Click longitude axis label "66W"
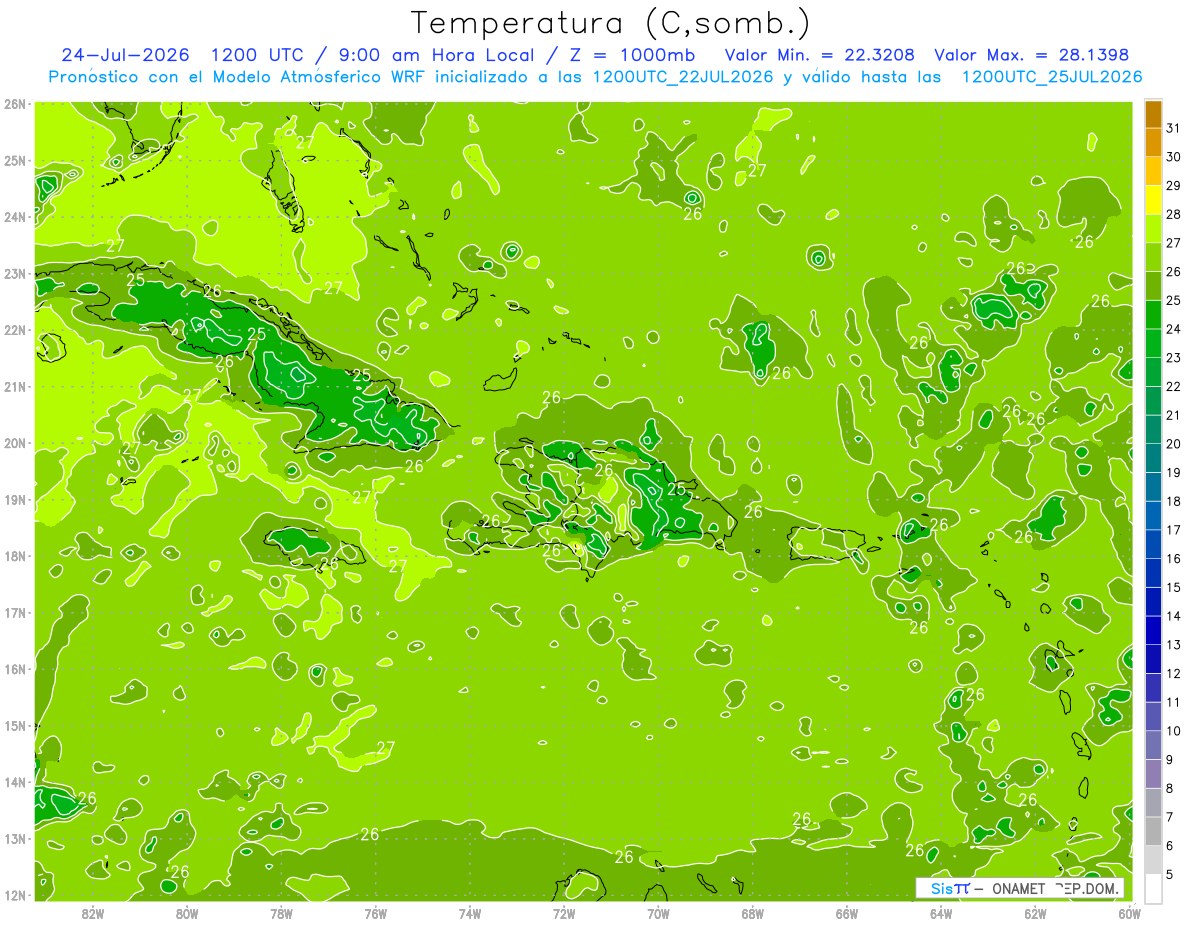The width and height of the screenshot is (1200, 927). tap(847, 912)
